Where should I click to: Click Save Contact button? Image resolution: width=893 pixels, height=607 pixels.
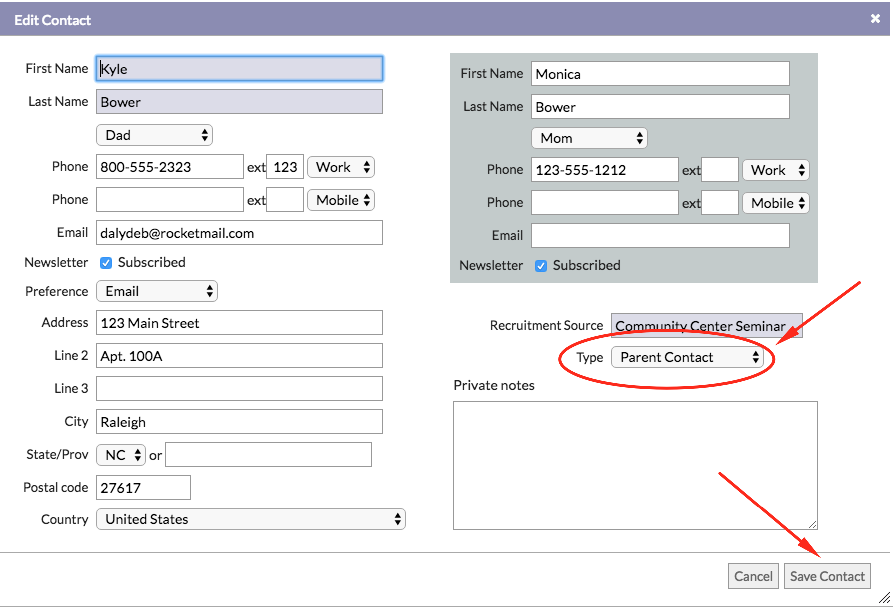tap(827, 576)
